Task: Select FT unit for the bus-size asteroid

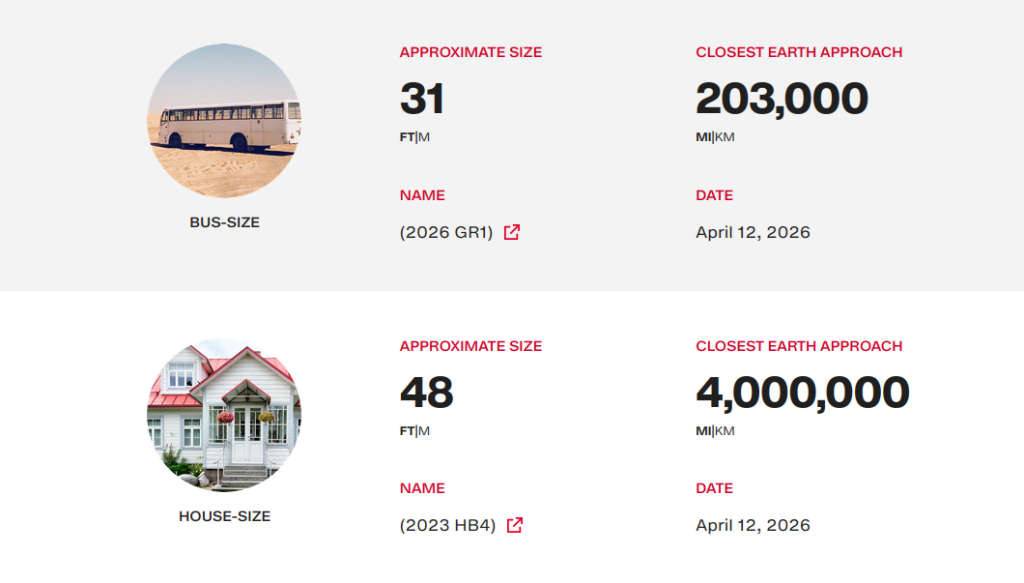Action: click(407, 137)
